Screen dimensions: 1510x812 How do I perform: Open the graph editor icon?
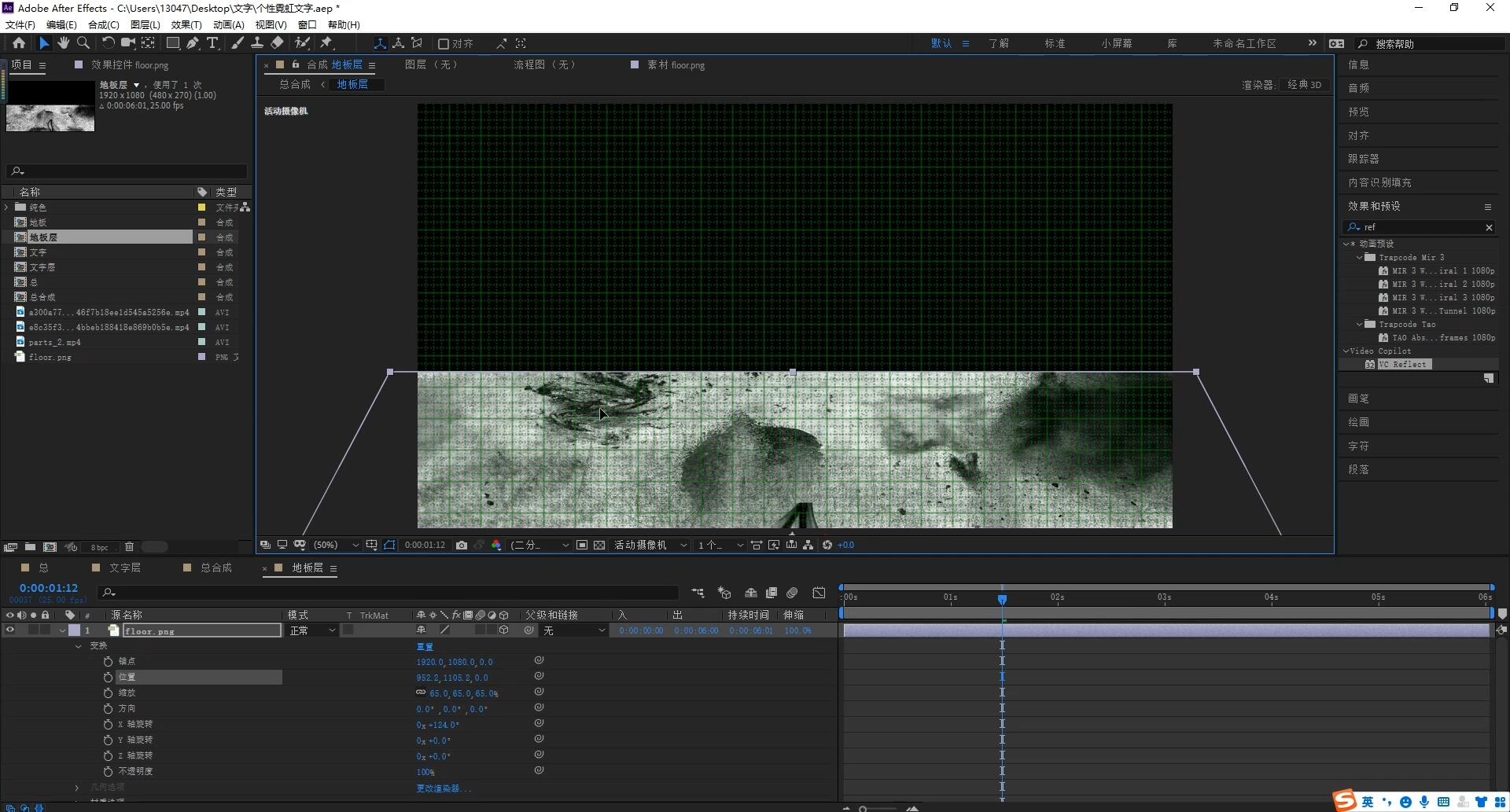(819, 593)
